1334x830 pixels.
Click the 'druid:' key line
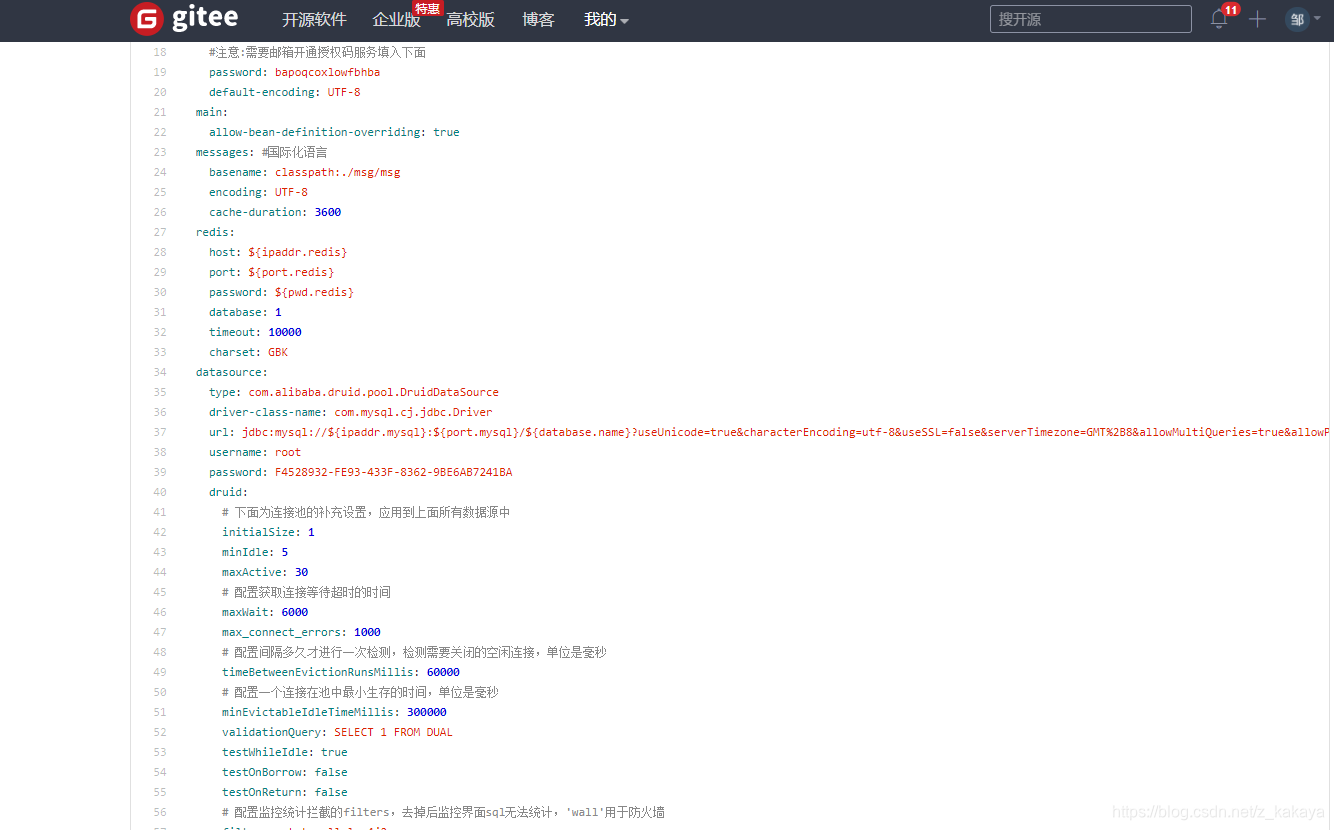pos(228,492)
